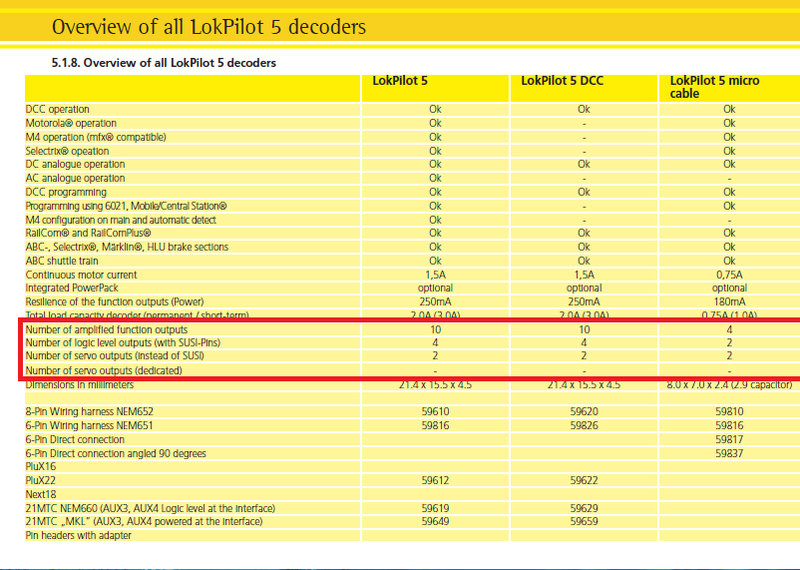Click the logic level outputs value for LokPilot 5 DCC
The height and width of the screenshot is (570, 800).
(584, 342)
